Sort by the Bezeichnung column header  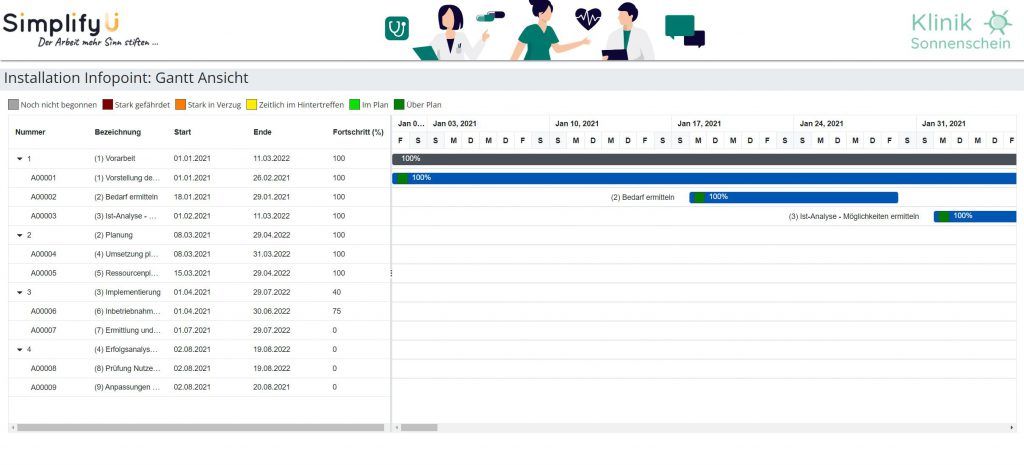click(x=118, y=132)
